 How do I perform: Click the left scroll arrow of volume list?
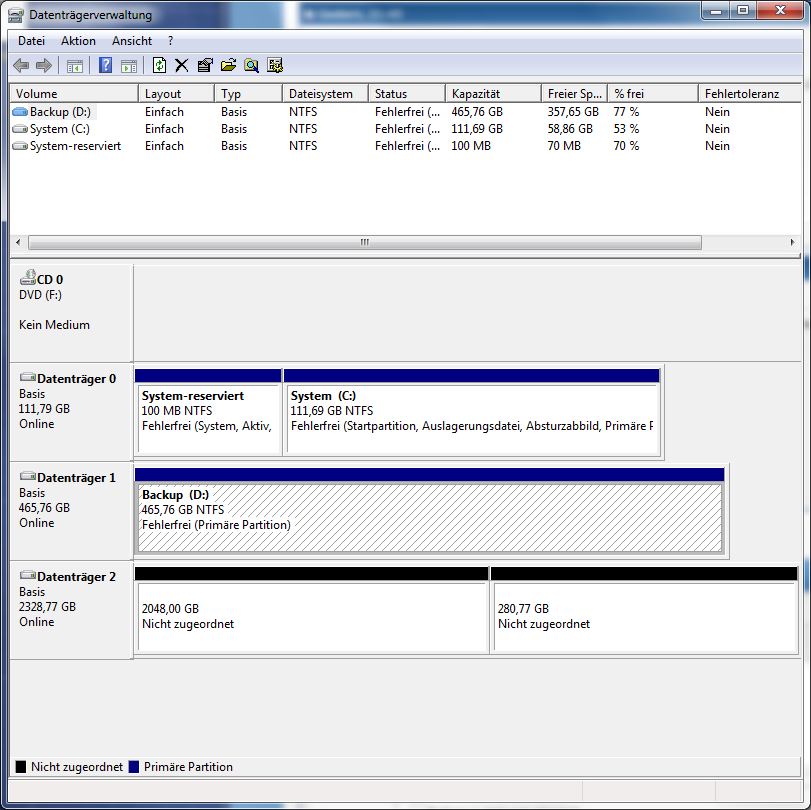[19, 242]
